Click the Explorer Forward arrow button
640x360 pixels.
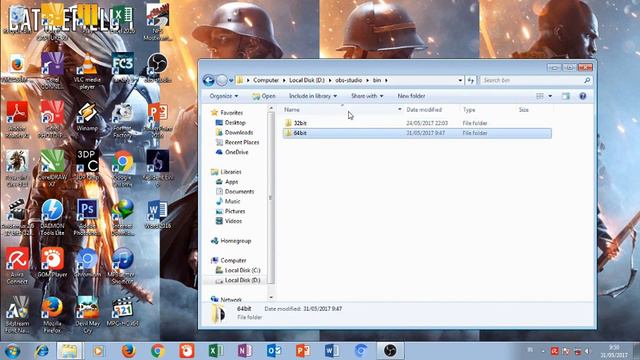pyautogui.click(x=222, y=80)
